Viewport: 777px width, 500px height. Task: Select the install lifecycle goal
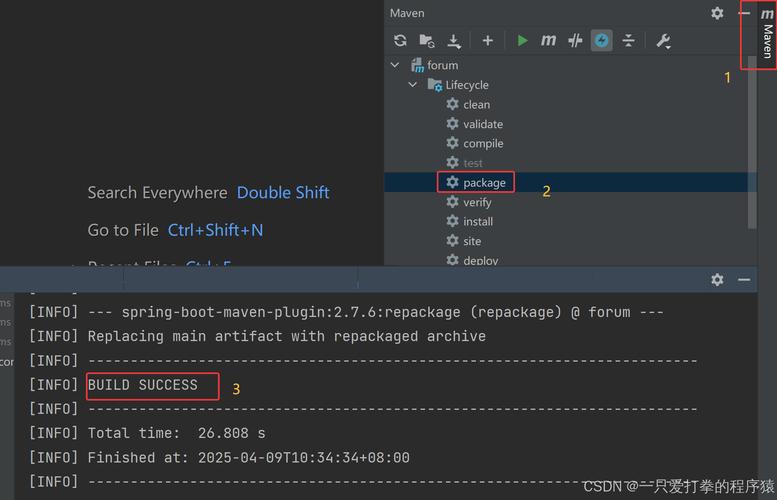(478, 222)
